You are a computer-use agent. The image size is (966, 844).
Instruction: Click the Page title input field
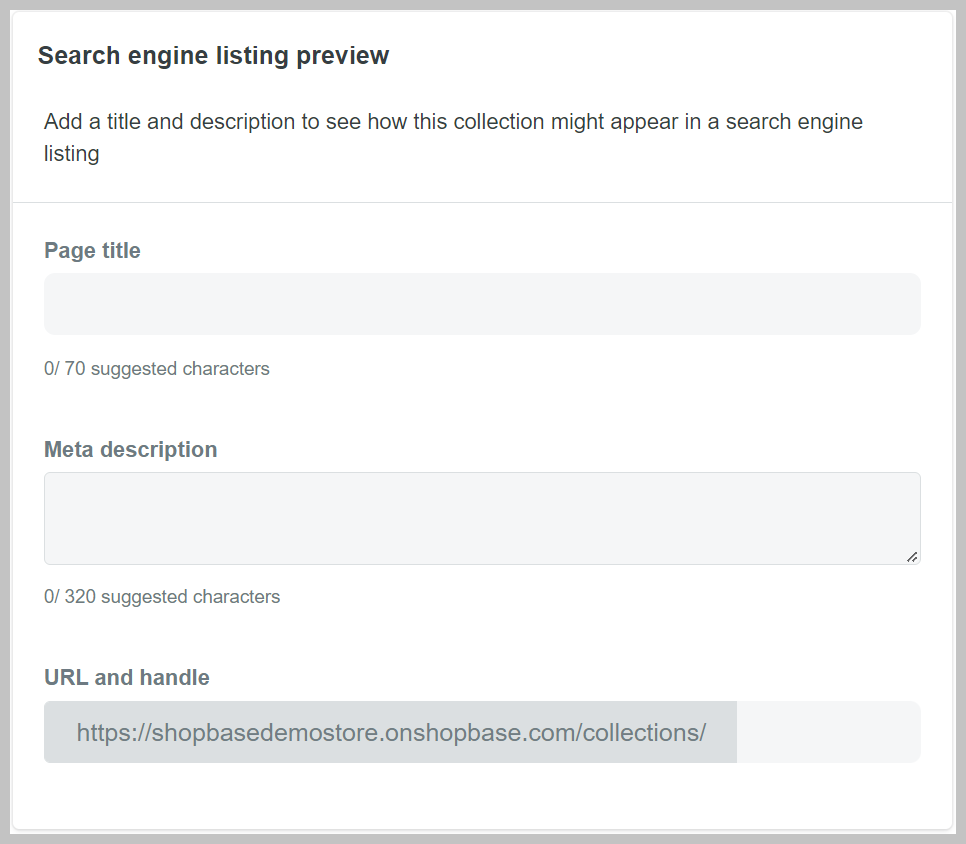482,304
